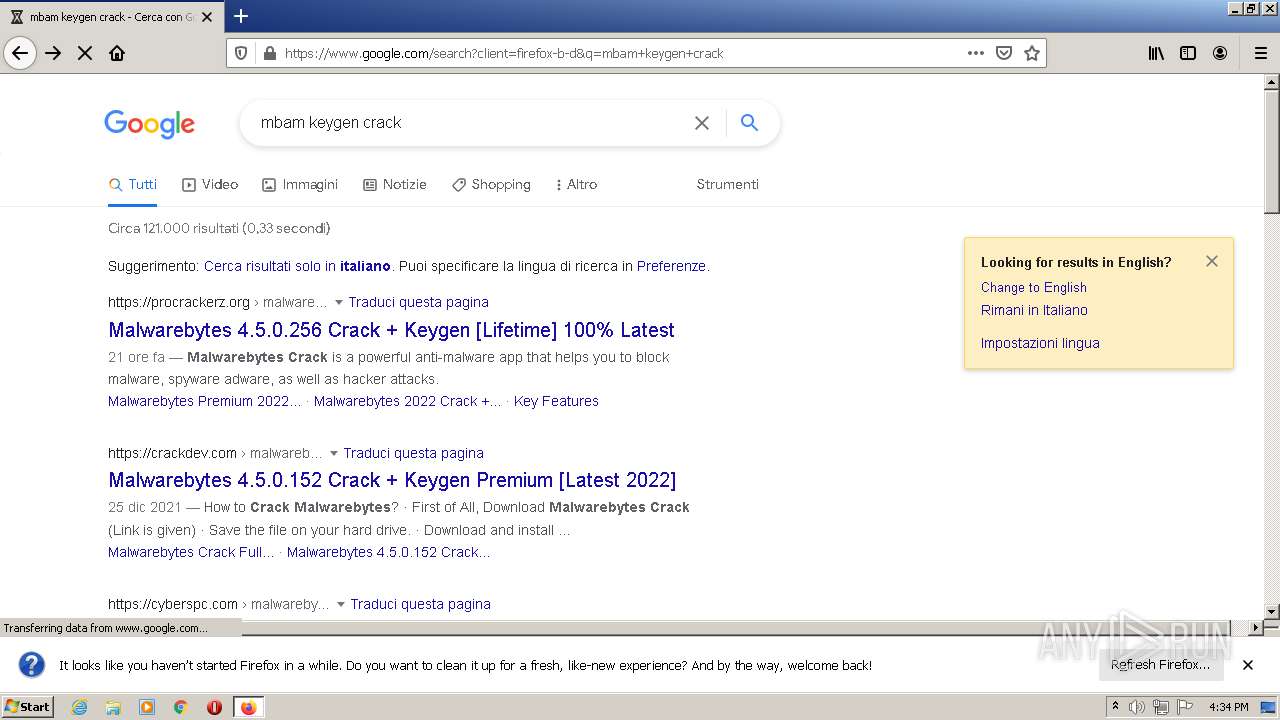The height and width of the screenshot is (720, 1280).
Task: Expand cyberspc.com result options arrow
Action: (x=340, y=604)
